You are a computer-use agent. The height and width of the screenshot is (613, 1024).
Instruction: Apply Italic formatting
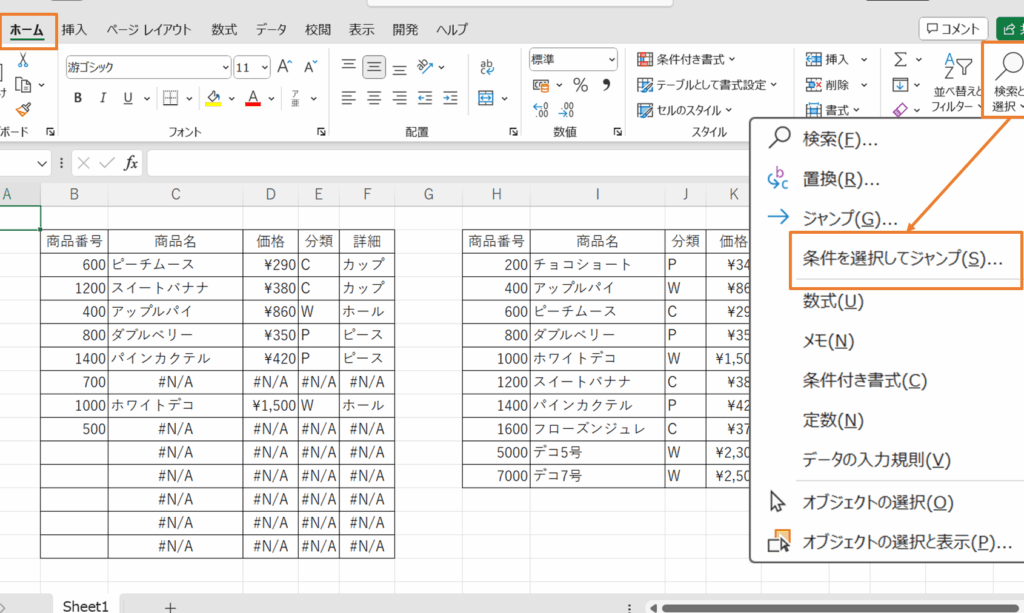click(x=102, y=98)
